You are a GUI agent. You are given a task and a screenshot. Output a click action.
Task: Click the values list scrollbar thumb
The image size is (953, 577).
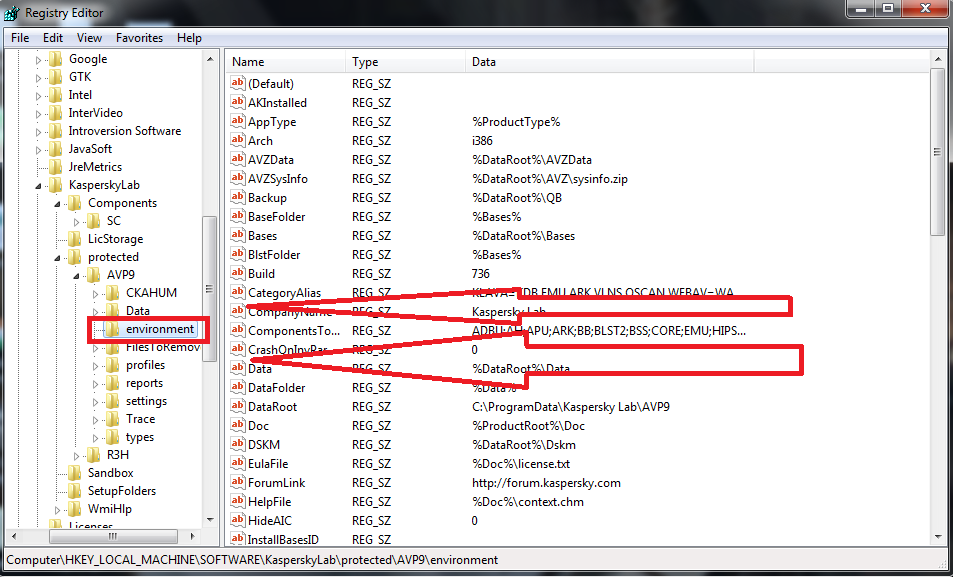click(x=937, y=152)
